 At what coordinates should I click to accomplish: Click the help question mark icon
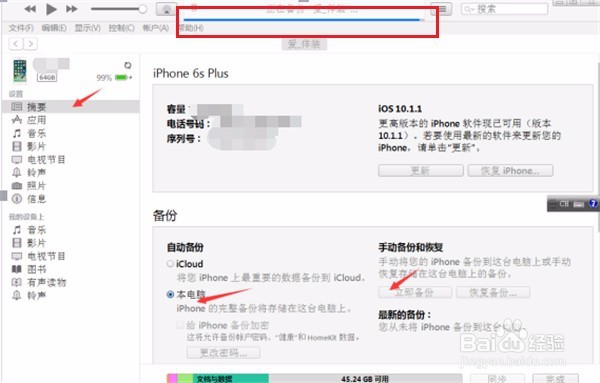593,204
